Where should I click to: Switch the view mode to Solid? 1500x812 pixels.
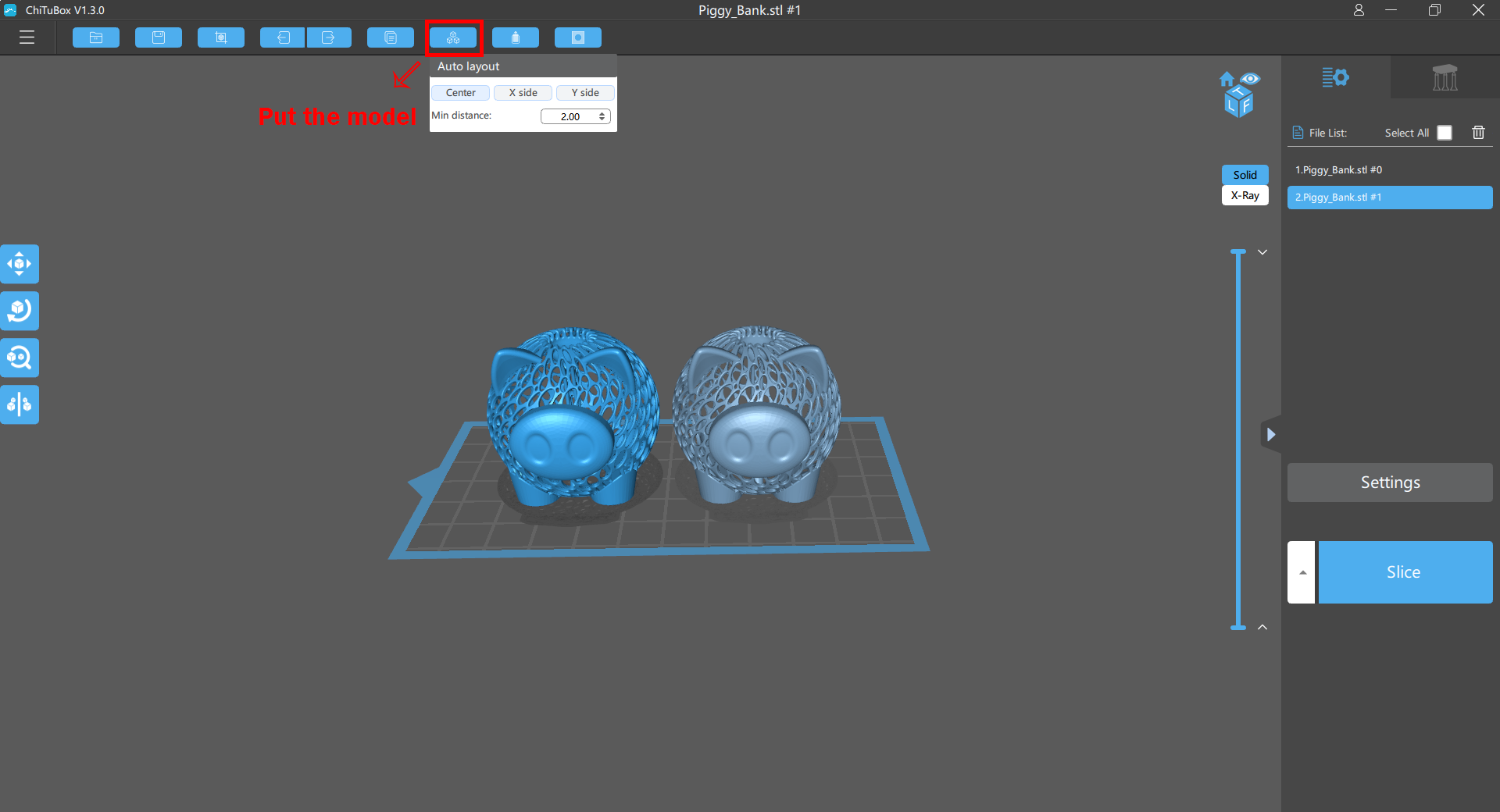pyautogui.click(x=1245, y=175)
